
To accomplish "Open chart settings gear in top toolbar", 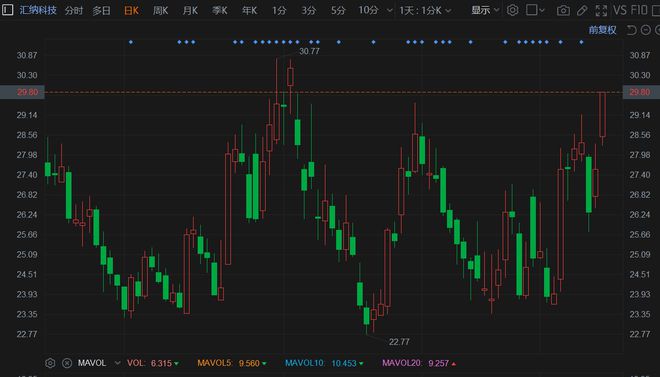I will pyautogui.click(x=512, y=10).
